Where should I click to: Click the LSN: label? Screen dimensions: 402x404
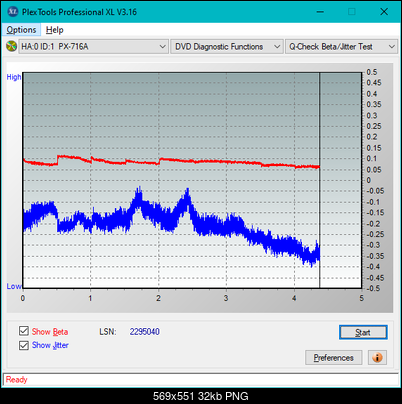pos(108,332)
